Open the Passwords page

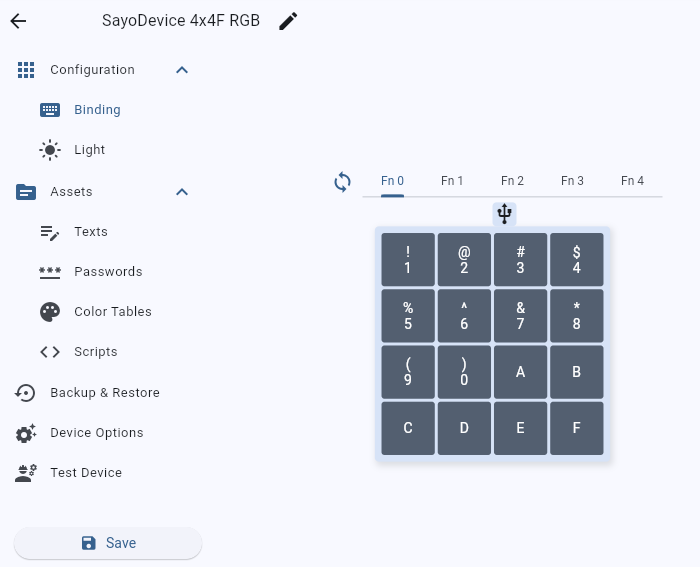tap(108, 272)
